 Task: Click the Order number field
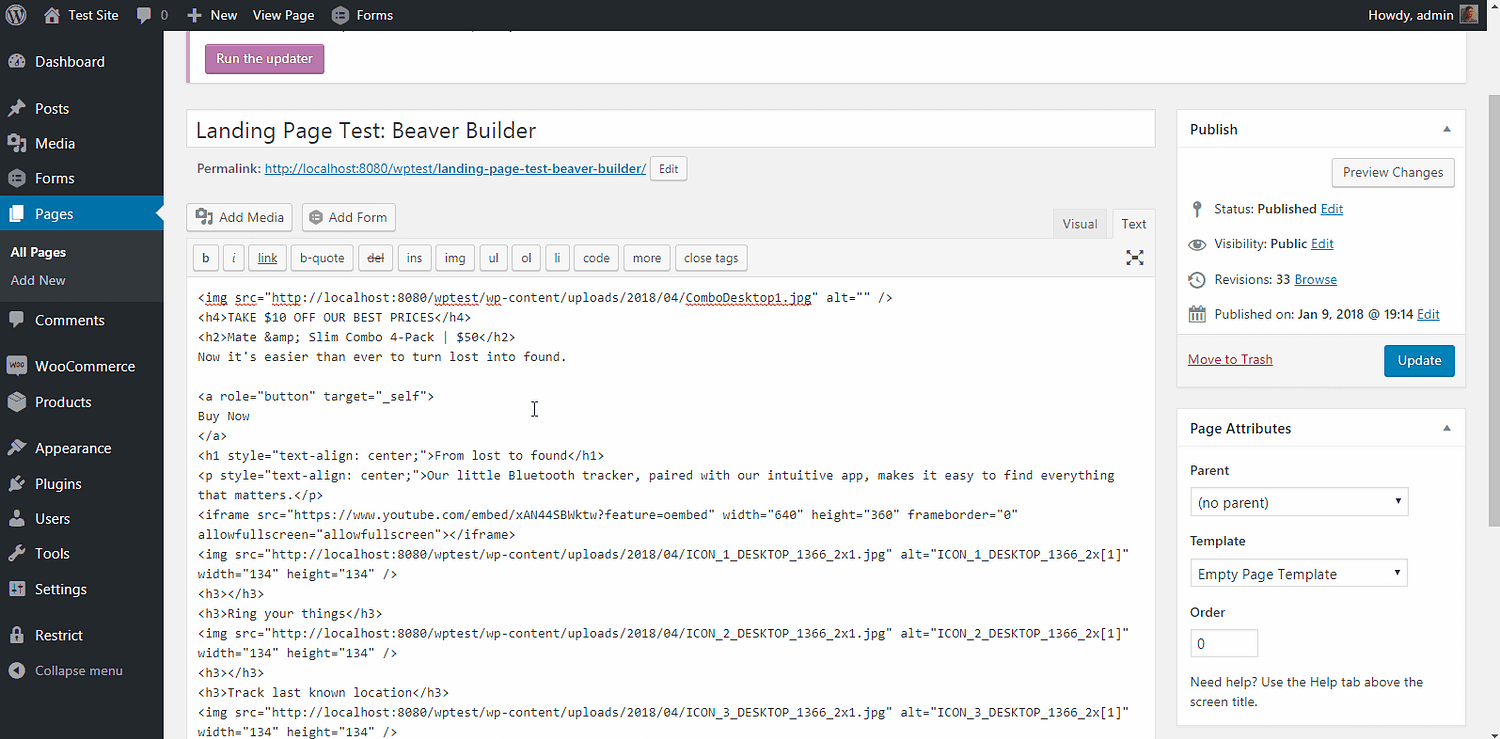click(x=1224, y=643)
